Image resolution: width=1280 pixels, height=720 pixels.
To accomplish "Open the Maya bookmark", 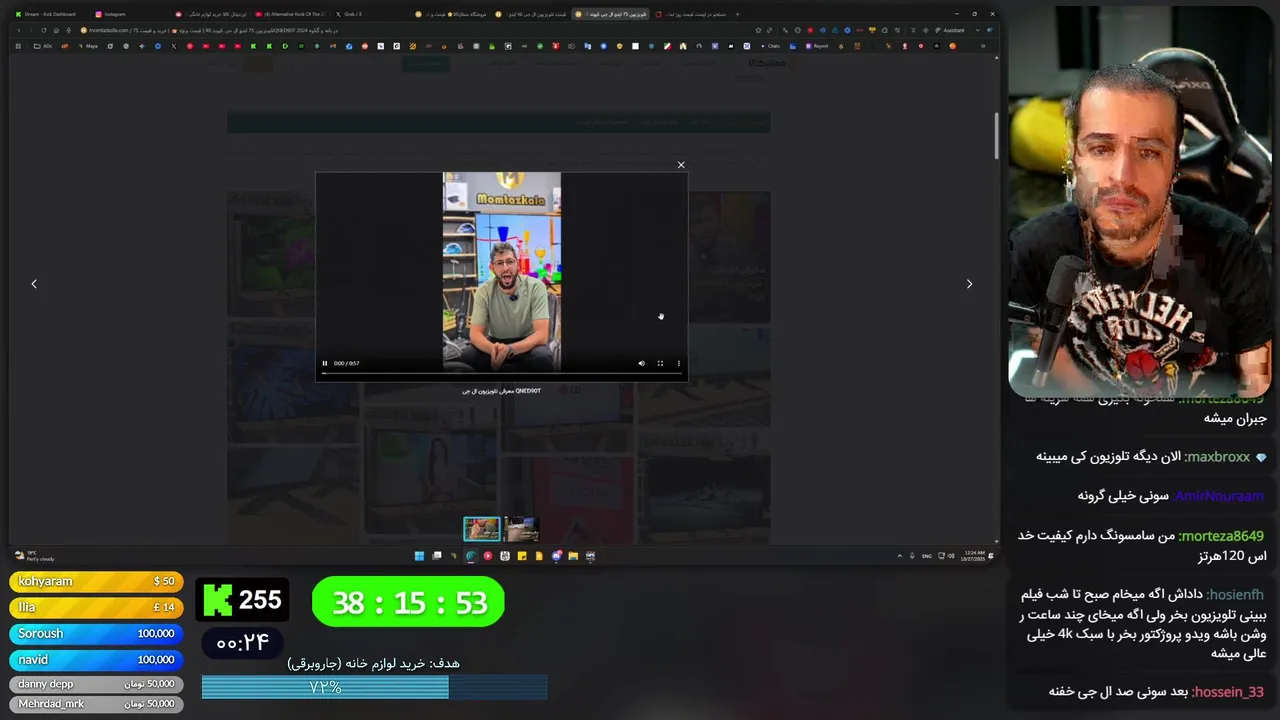I will coord(88,46).
